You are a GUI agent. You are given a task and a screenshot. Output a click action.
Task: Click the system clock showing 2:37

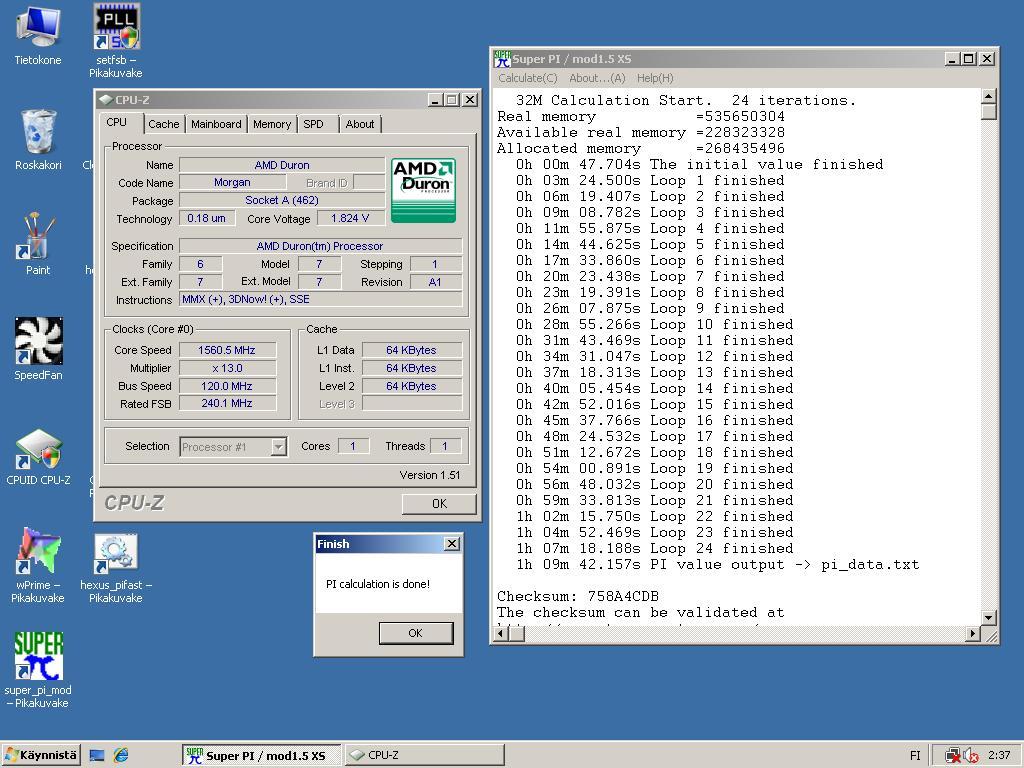(x=999, y=755)
